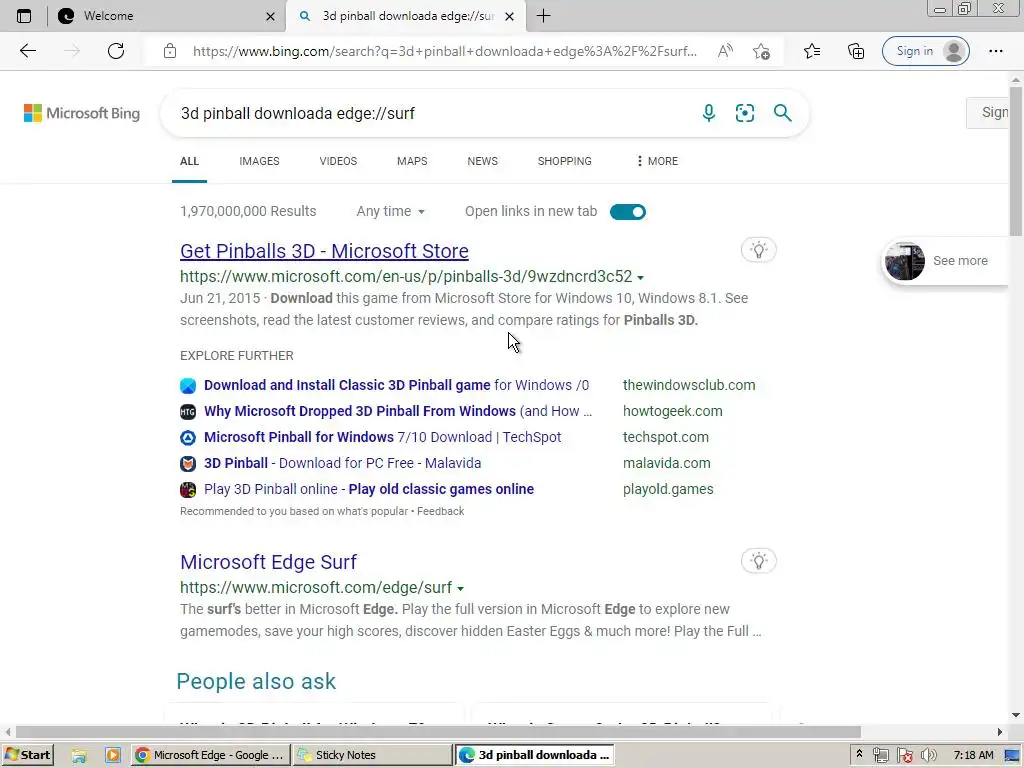Open Windows Explorer from taskbar
The image size is (1024, 768).
coord(79,755)
